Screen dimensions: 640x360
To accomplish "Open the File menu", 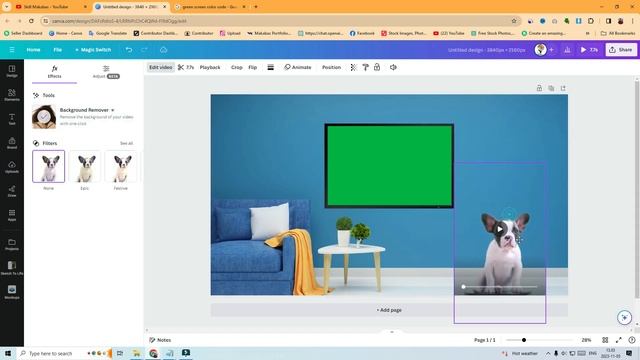I will (58, 50).
